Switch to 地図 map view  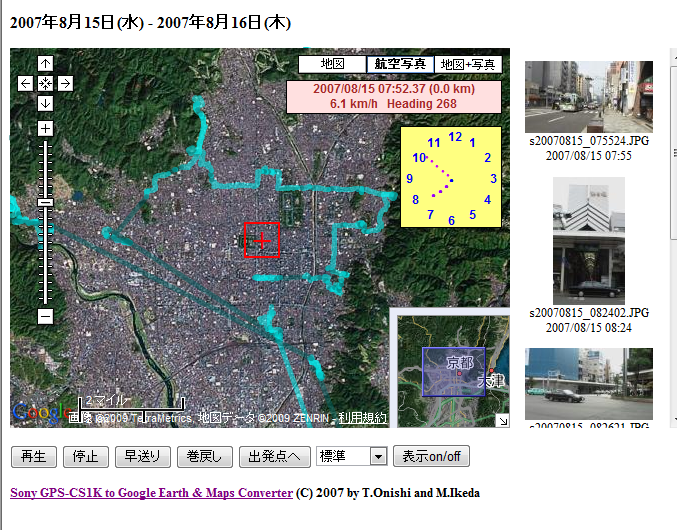[x=332, y=64]
